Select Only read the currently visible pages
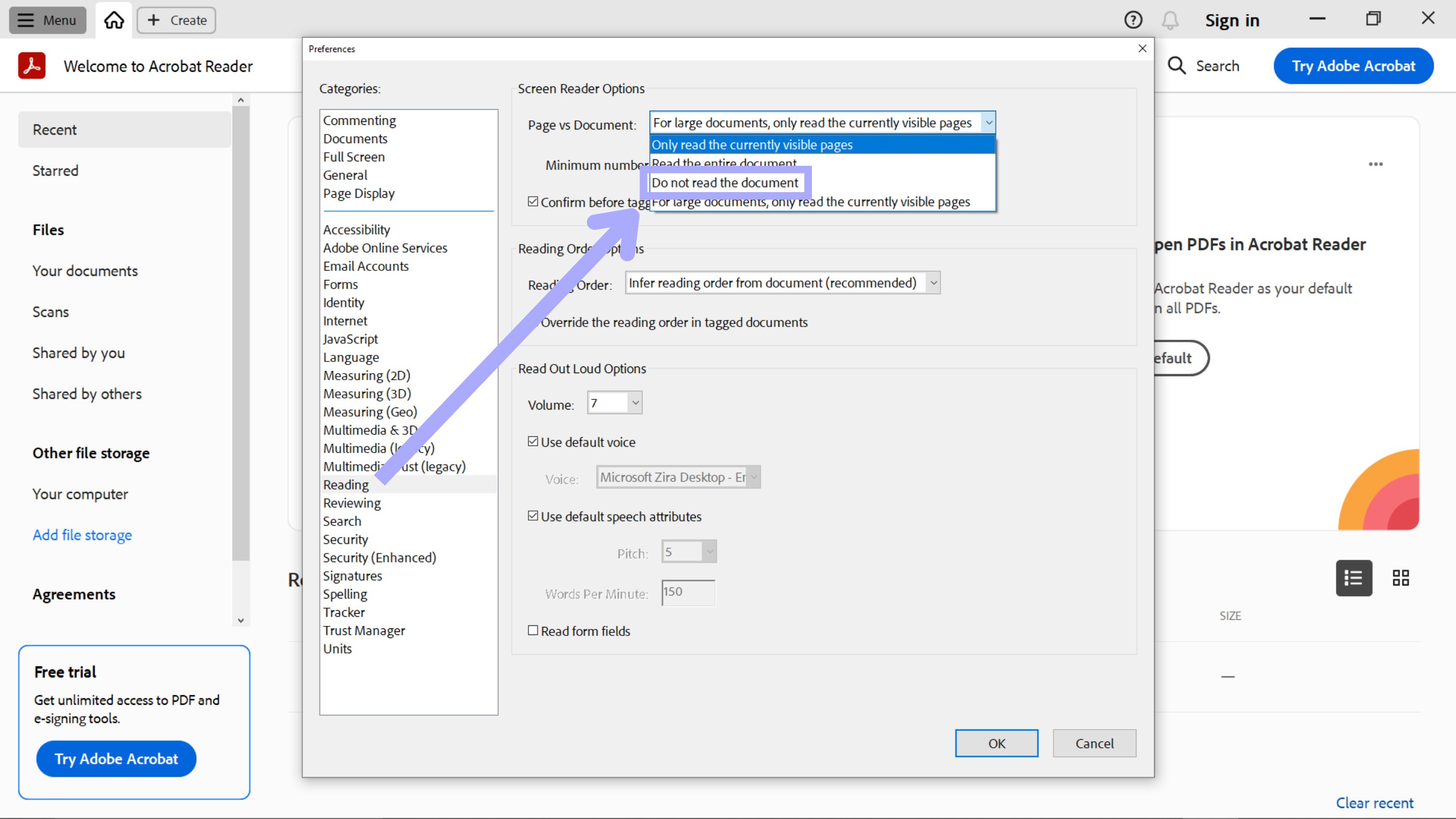The image size is (1456, 819). pos(823,145)
